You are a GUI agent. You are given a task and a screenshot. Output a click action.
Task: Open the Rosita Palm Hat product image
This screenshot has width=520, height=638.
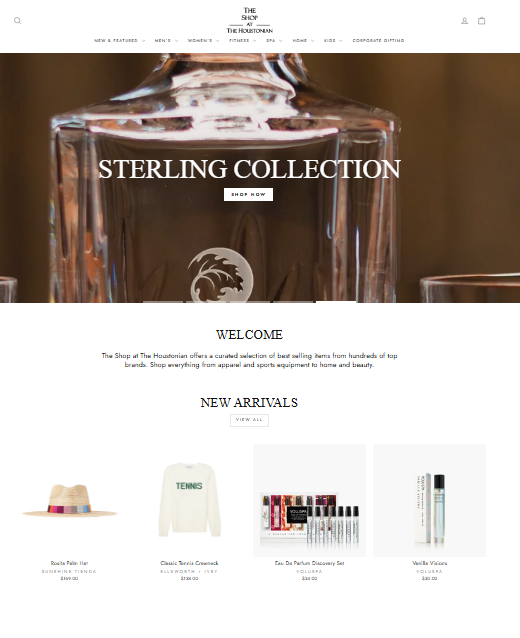coord(69,500)
